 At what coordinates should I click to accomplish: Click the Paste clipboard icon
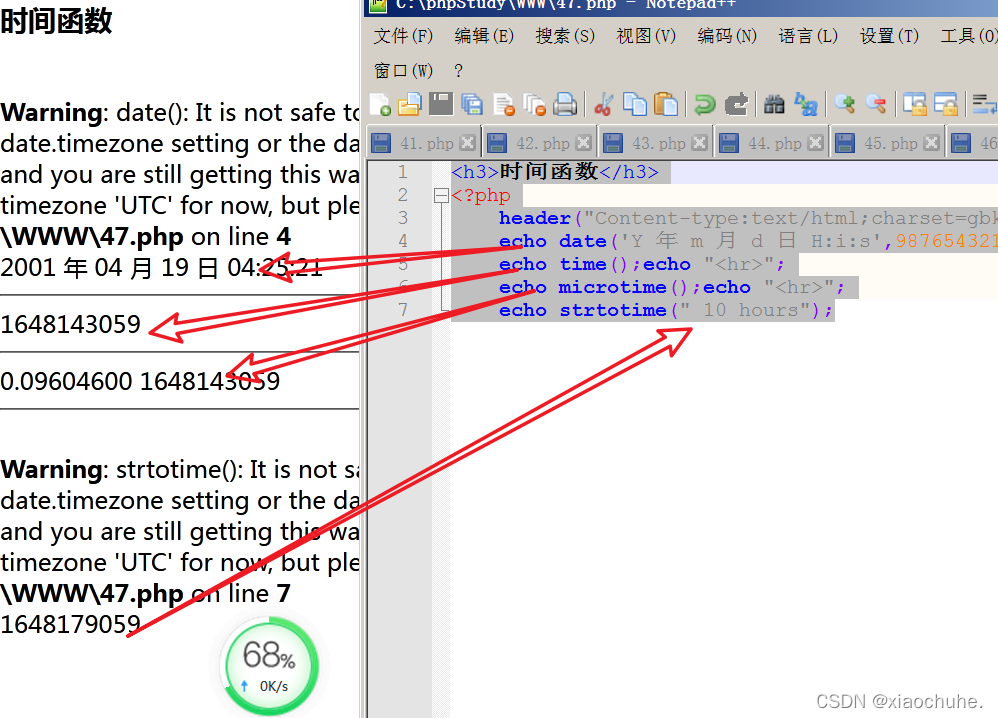[666, 104]
